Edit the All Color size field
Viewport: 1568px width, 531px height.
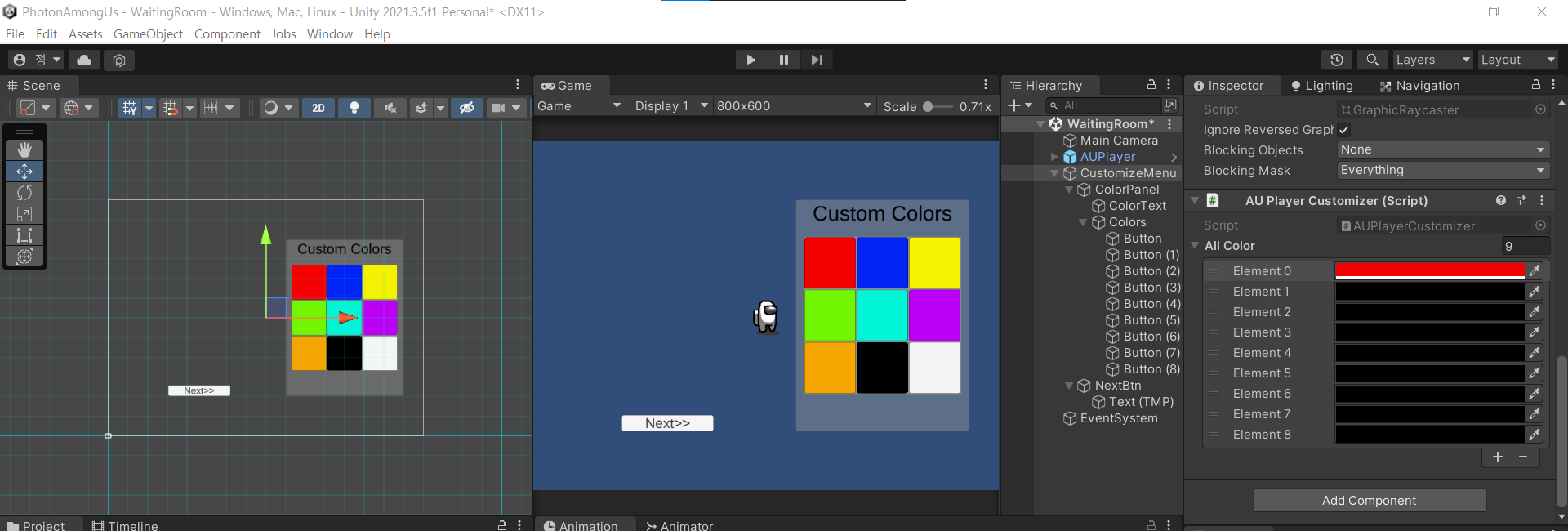tap(1525, 246)
